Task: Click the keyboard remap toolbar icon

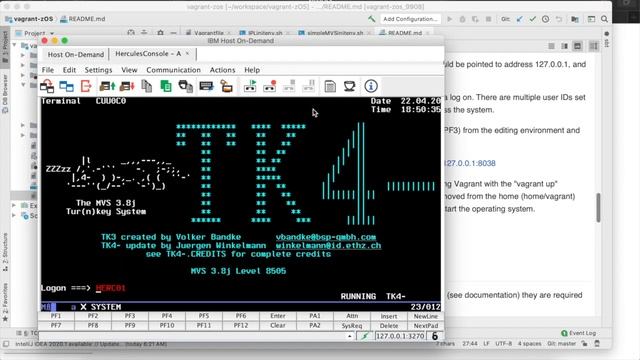Action: point(206,86)
